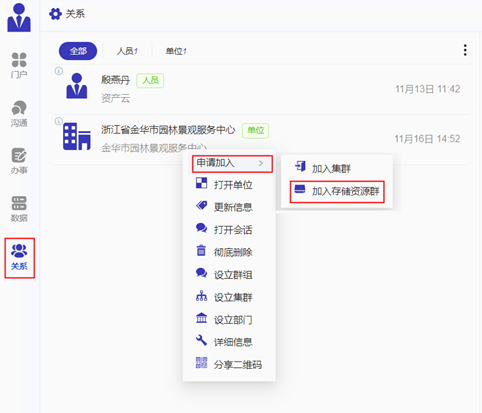Switch to the 单位 tab

[176, 51]
